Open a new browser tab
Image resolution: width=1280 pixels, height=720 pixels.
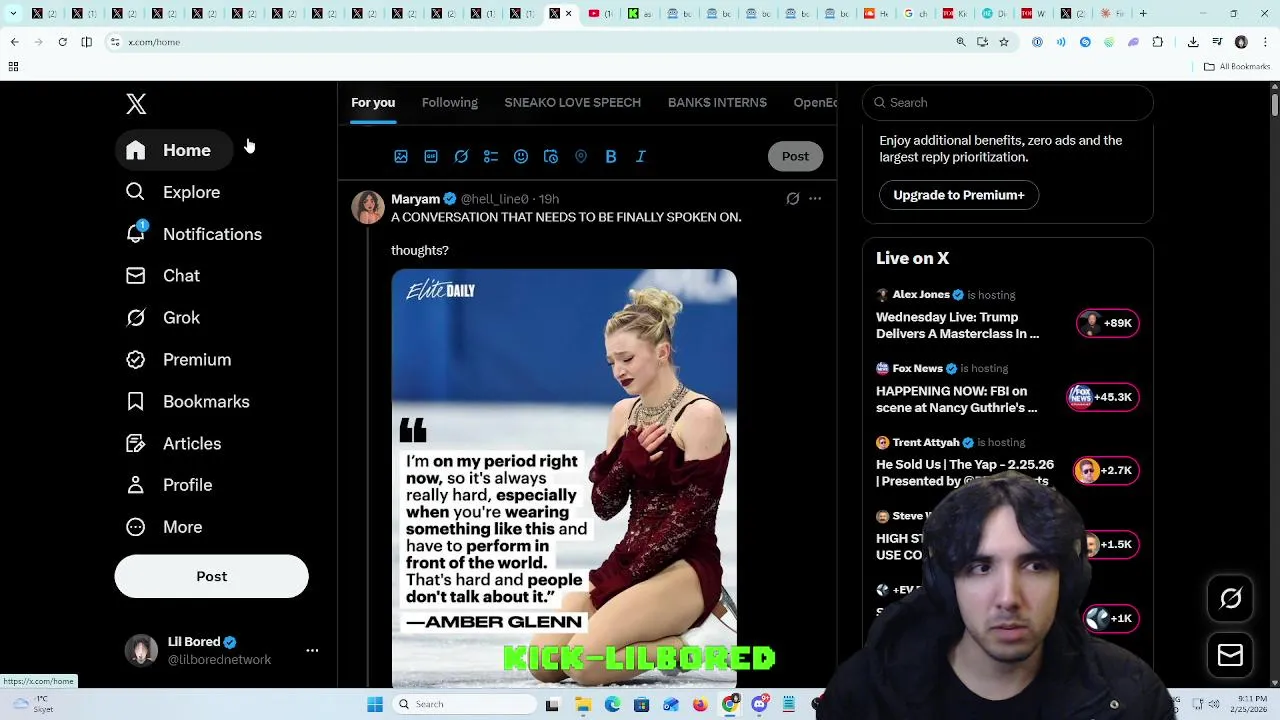click(x=1143, y=14)
